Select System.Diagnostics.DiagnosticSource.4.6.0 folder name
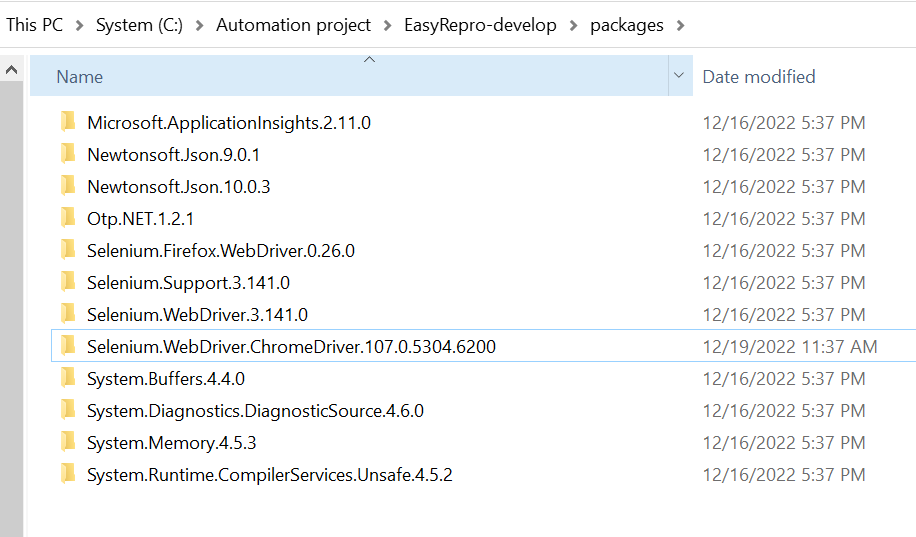 pos(255,411)
